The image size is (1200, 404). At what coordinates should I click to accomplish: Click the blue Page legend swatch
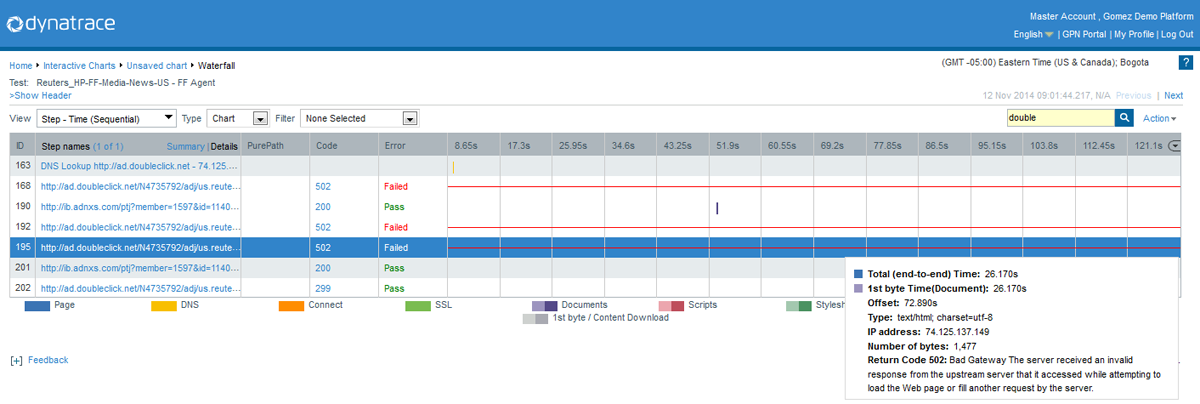pyautogui.click(x=37, y=305)
